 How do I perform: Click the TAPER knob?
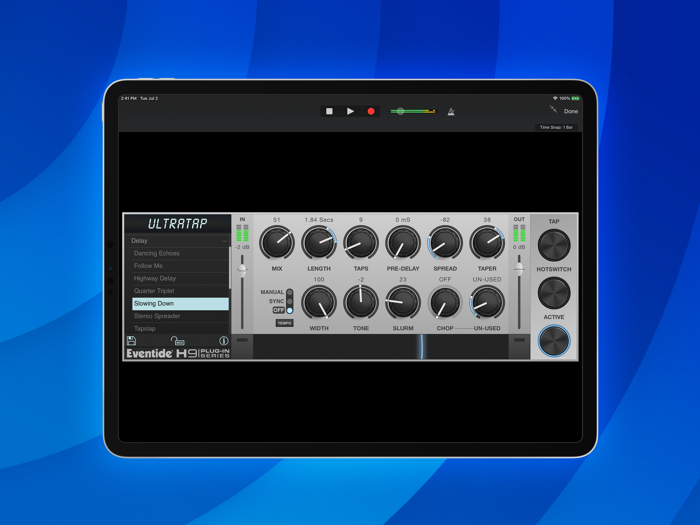[x=487, y=243]
